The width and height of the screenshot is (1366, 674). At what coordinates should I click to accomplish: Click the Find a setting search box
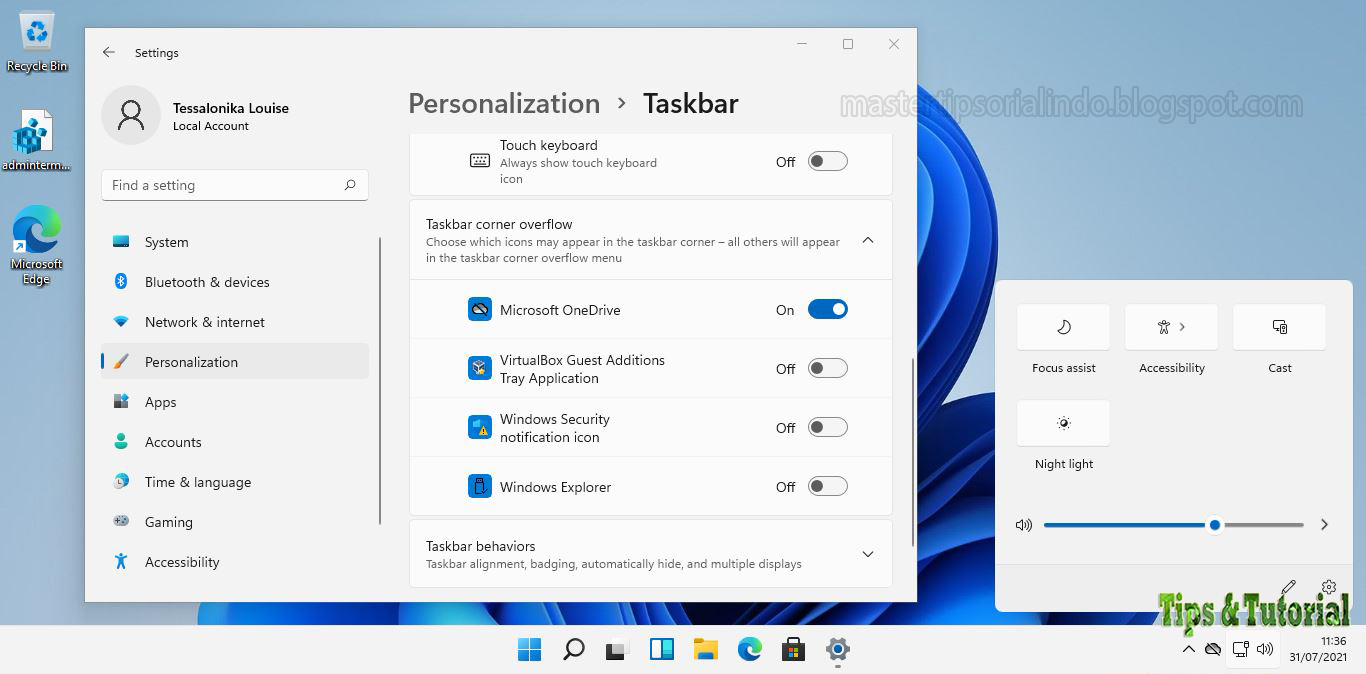234,185
